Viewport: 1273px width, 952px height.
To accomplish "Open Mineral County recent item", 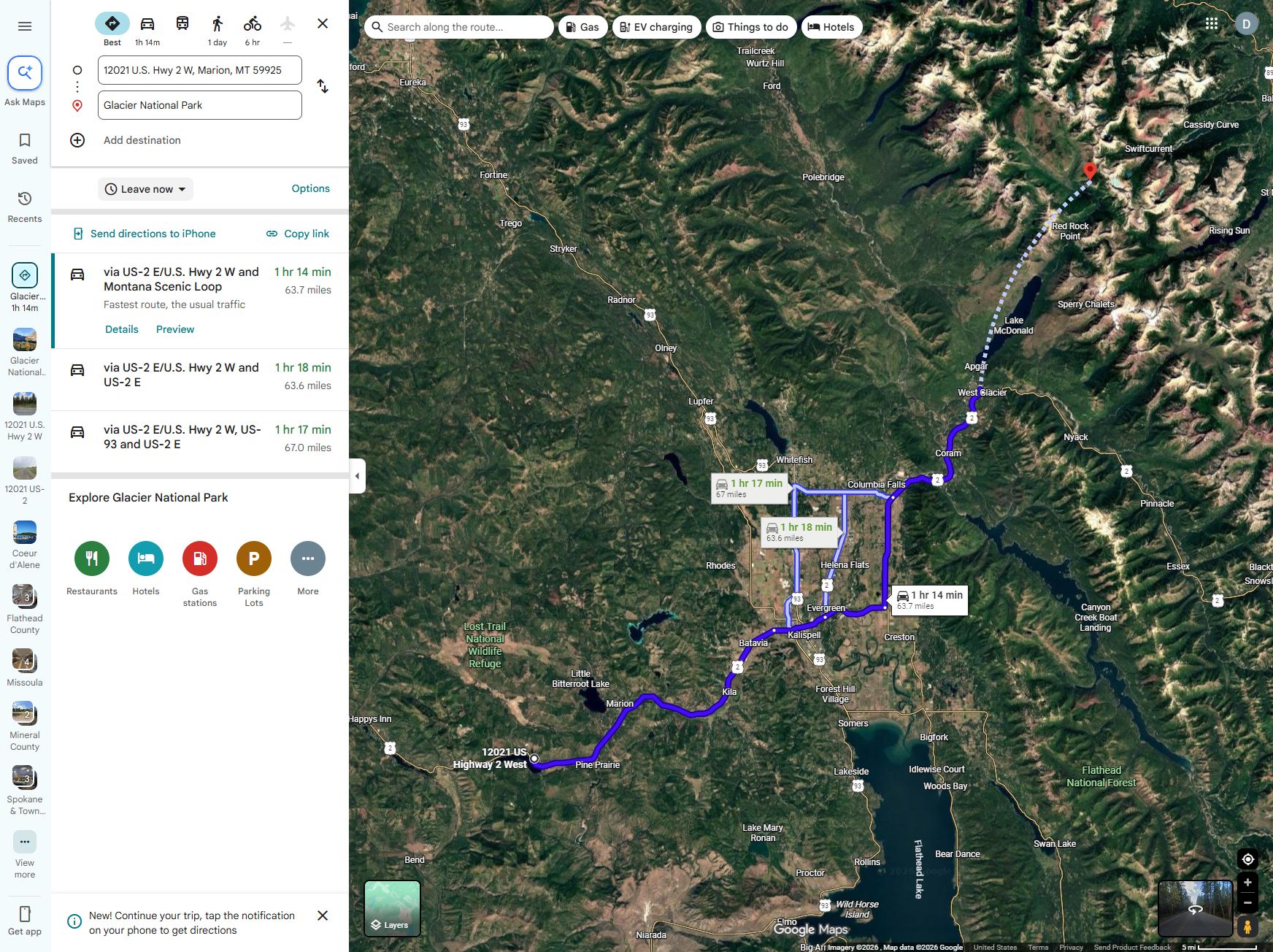I will (25, 726).
